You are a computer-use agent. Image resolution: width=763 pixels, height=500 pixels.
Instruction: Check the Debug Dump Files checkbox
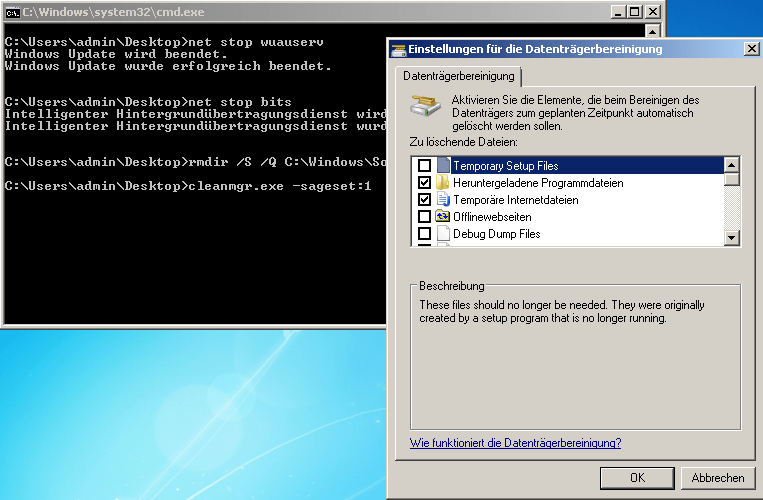pyautogui.click(x=425, y=234)
